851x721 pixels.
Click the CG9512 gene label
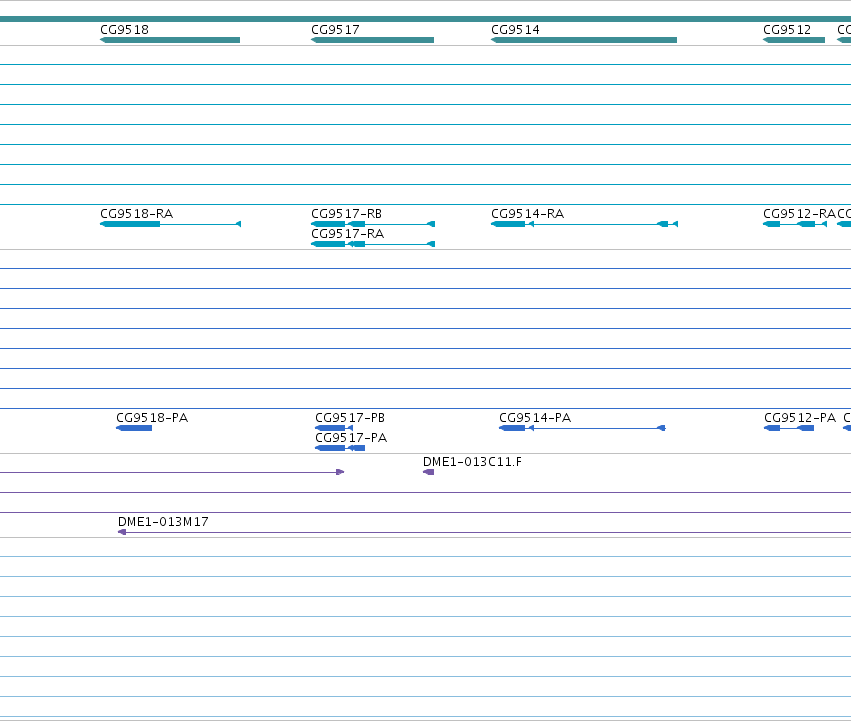(787, 29)
